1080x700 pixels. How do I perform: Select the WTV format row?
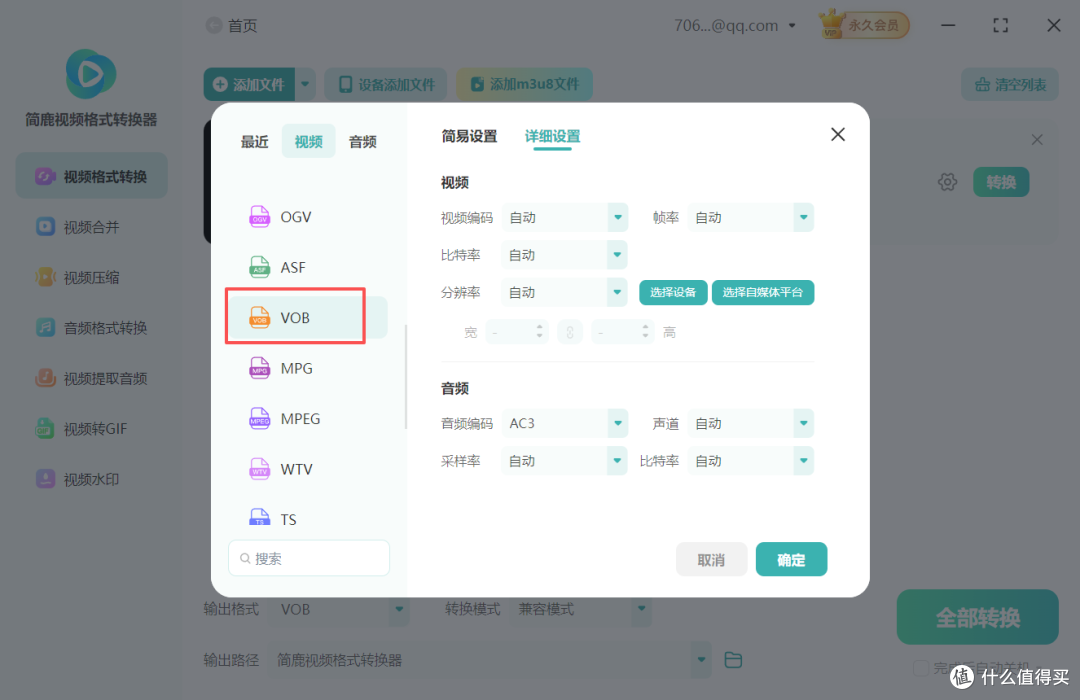click(308, 469)
